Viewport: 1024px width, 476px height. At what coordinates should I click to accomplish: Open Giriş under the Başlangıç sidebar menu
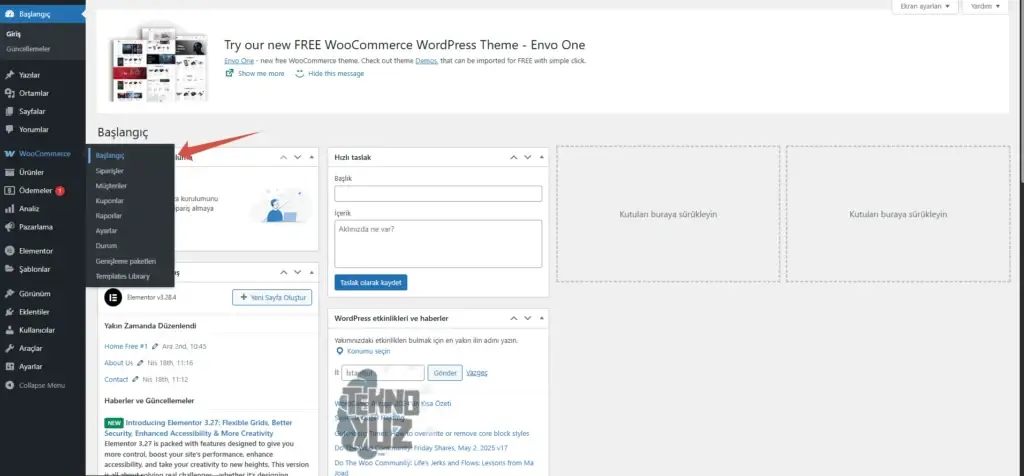13,34
